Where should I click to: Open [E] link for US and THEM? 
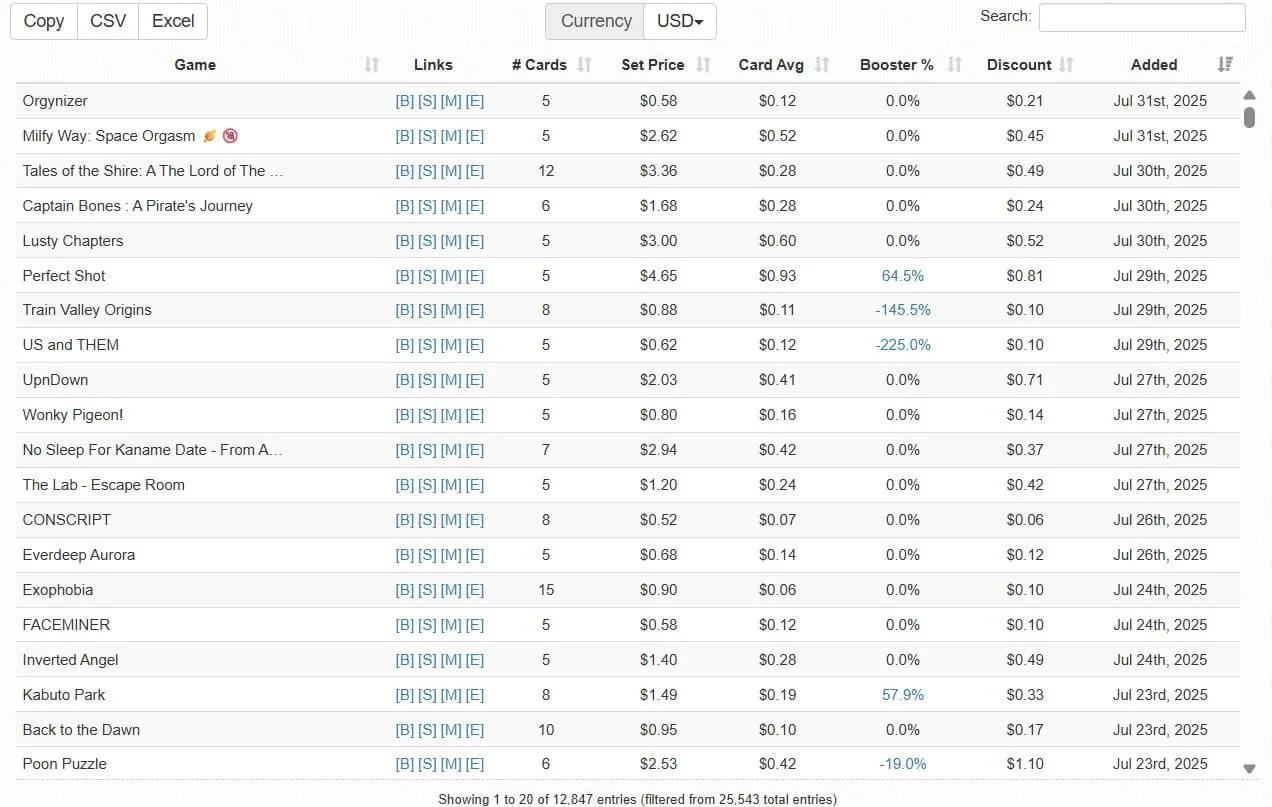pos(475,345)
